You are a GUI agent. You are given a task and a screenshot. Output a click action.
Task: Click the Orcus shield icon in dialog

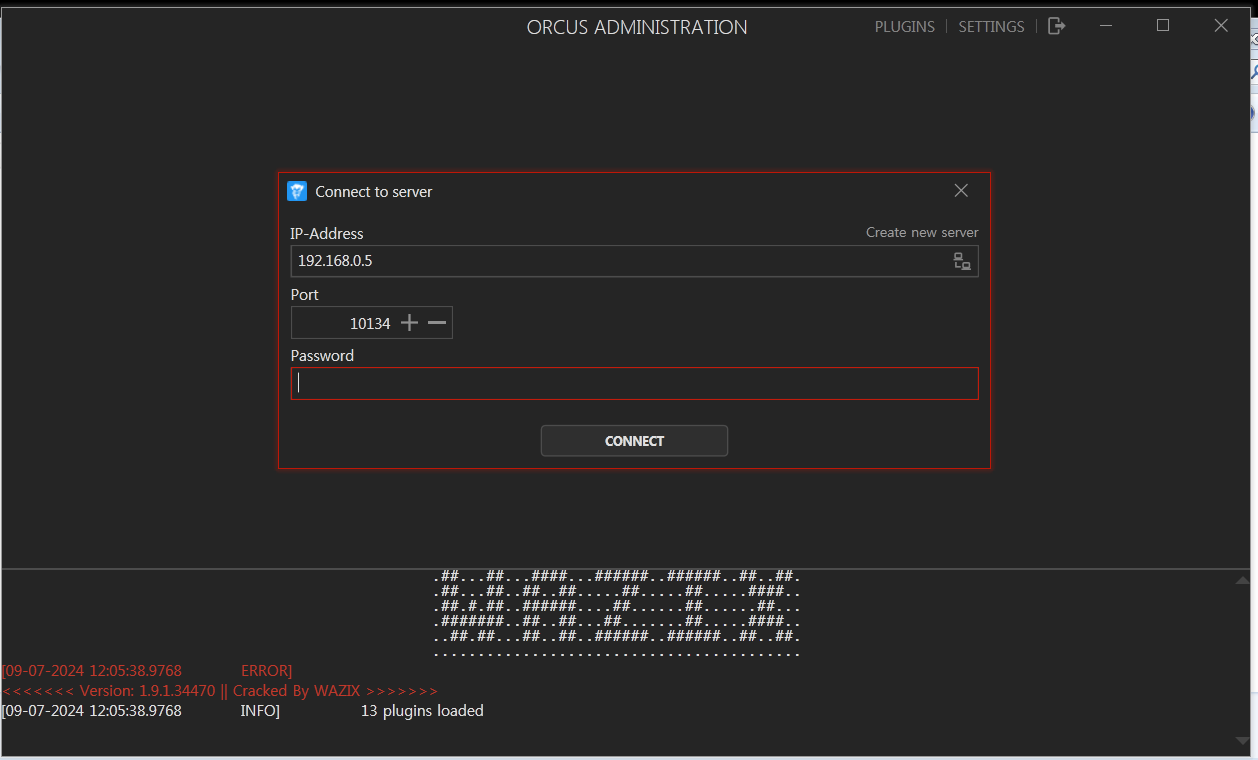tap(297, 191)
